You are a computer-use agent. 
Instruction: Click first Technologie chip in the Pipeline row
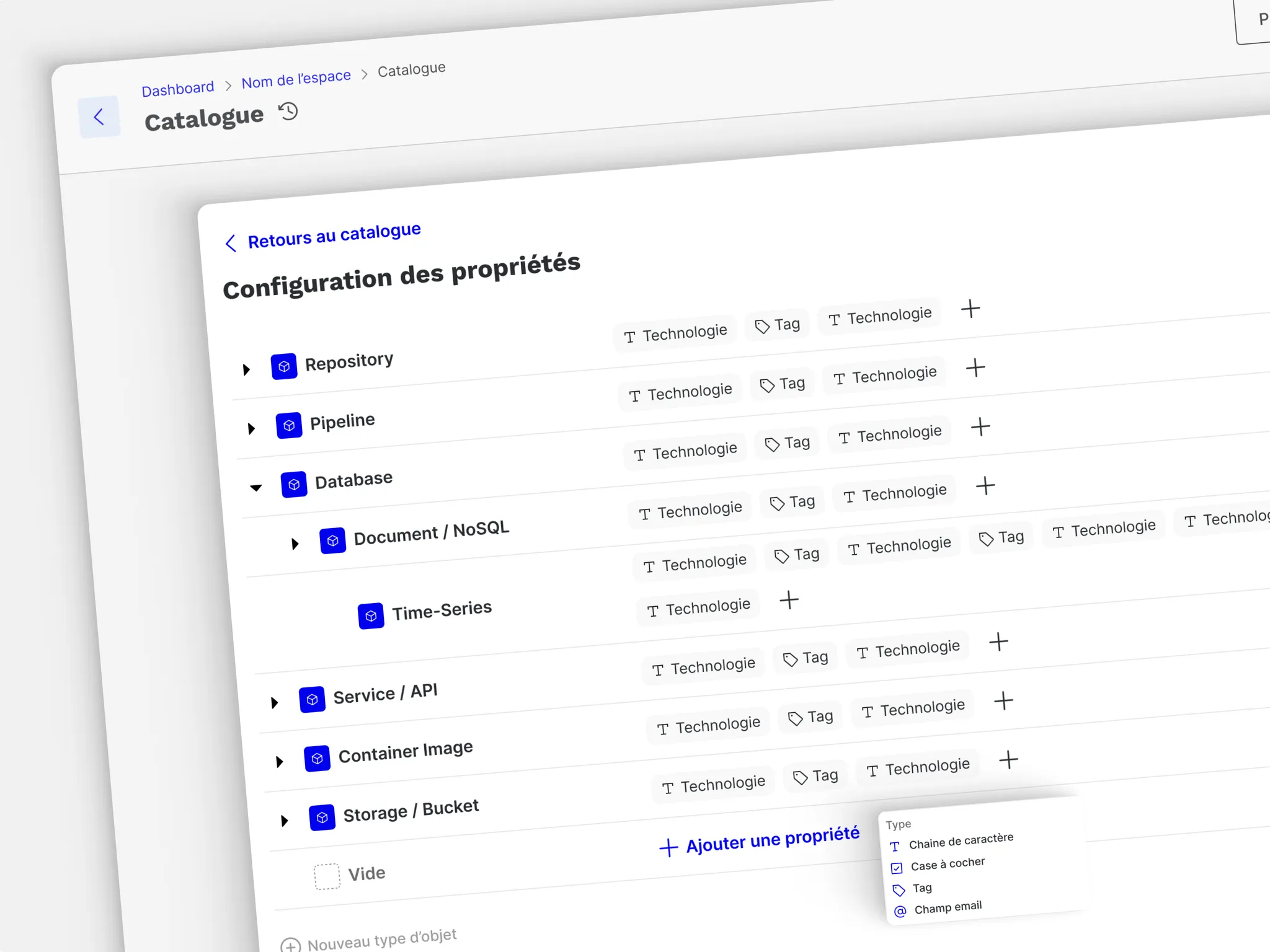(680, 392)
